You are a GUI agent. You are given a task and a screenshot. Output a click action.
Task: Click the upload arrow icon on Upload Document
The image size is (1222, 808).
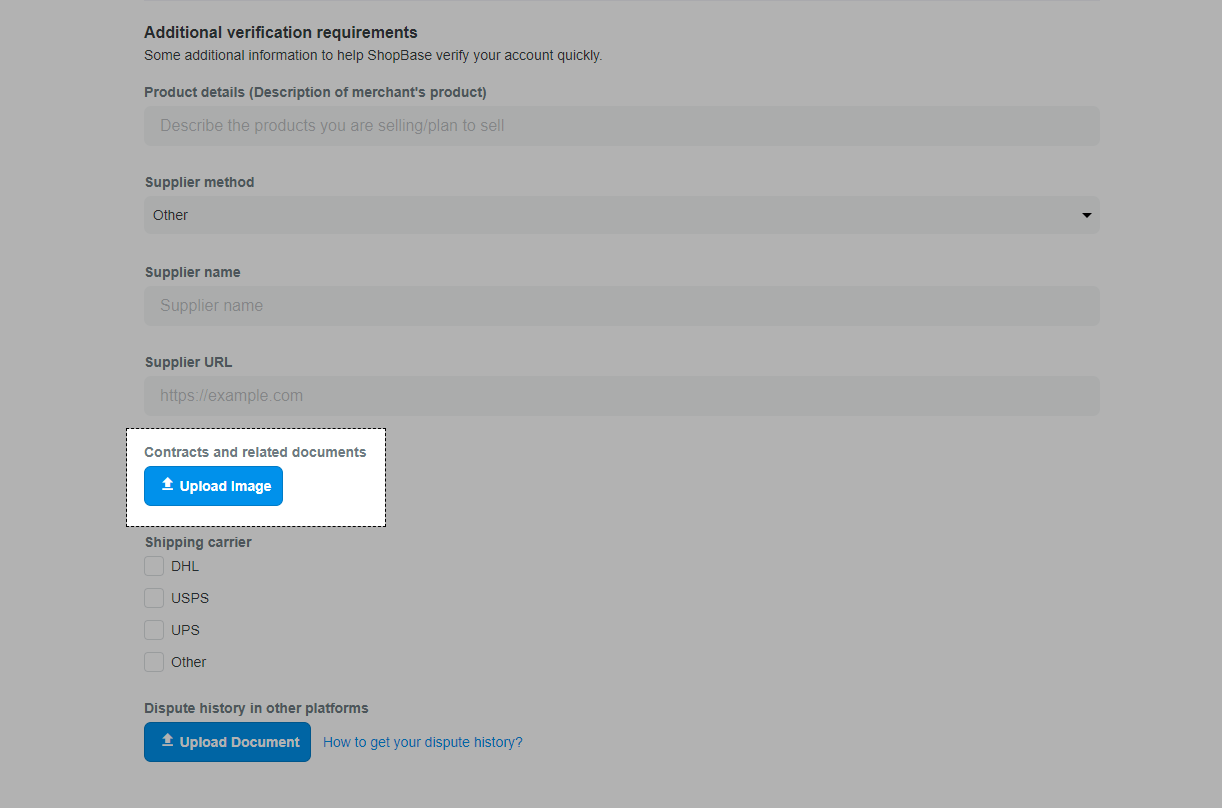(167, 741)
